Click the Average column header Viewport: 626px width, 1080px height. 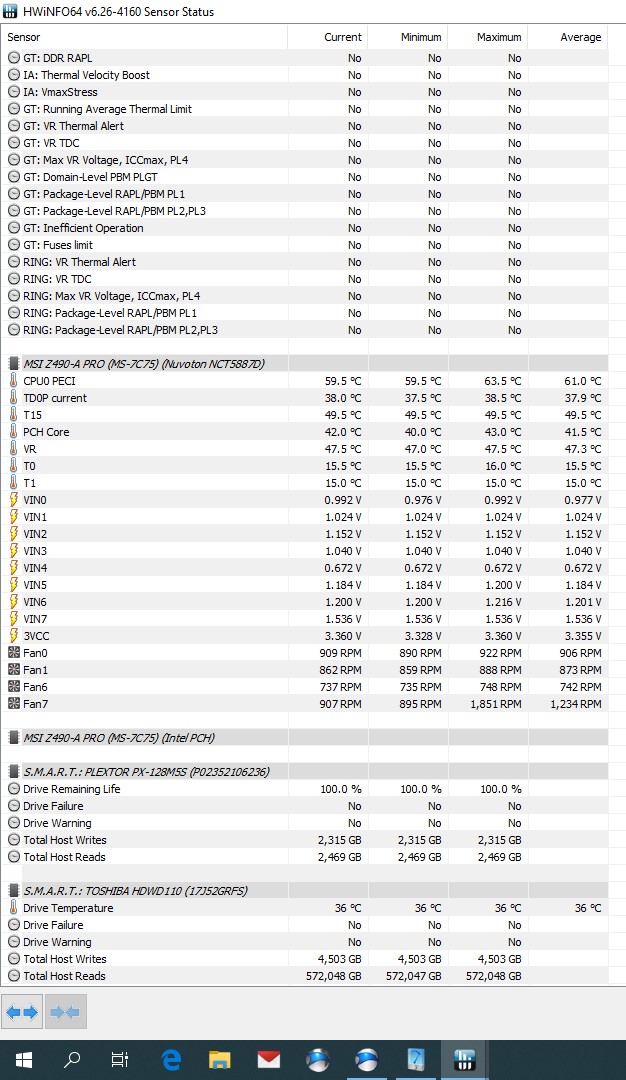pyautogui.click(x=567, y=37)
